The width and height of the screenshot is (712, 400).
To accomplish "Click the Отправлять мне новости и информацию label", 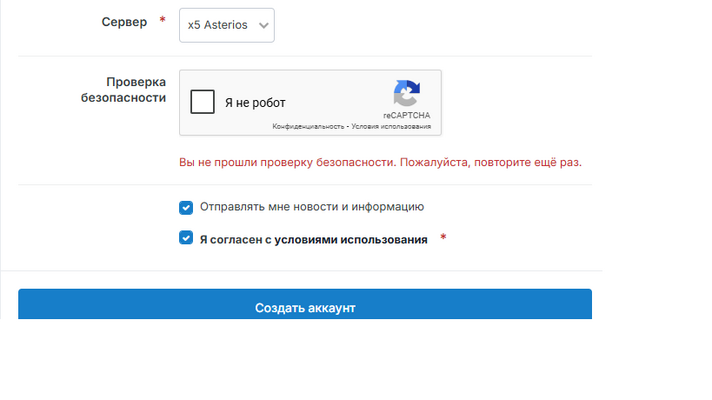I will (312, 207).
